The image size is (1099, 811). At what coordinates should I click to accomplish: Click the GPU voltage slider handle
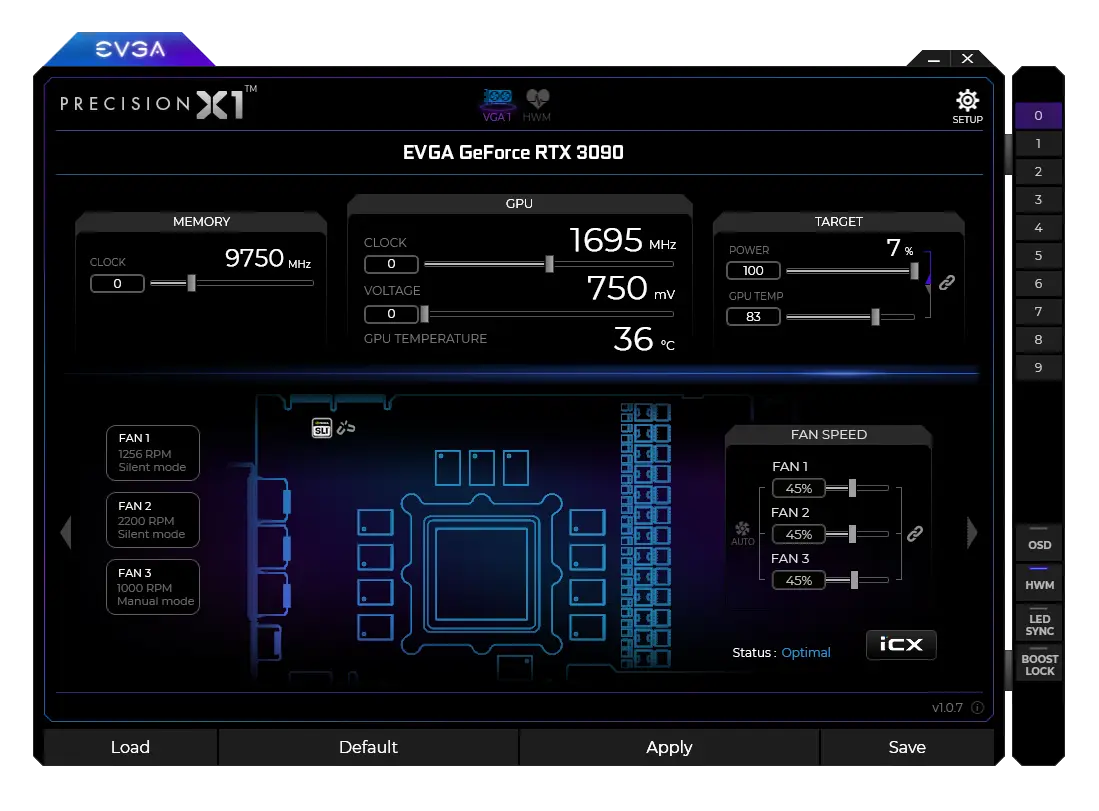(424, 314)
